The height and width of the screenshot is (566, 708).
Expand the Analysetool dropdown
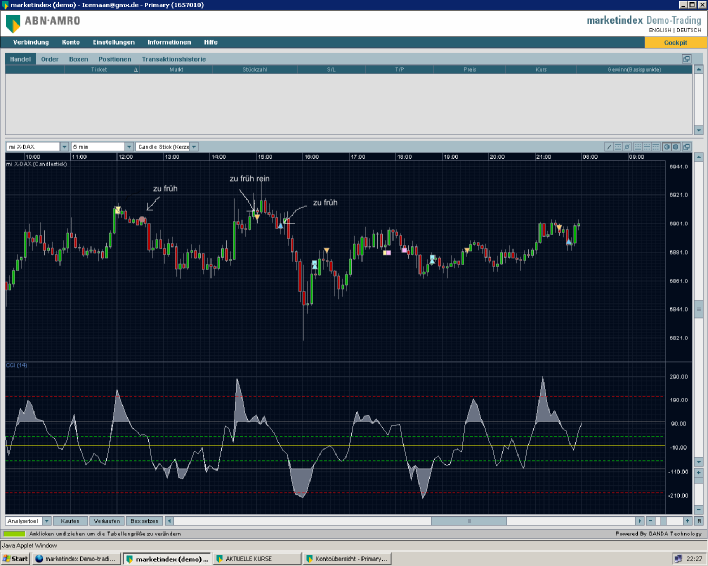[x=47, y=521]
